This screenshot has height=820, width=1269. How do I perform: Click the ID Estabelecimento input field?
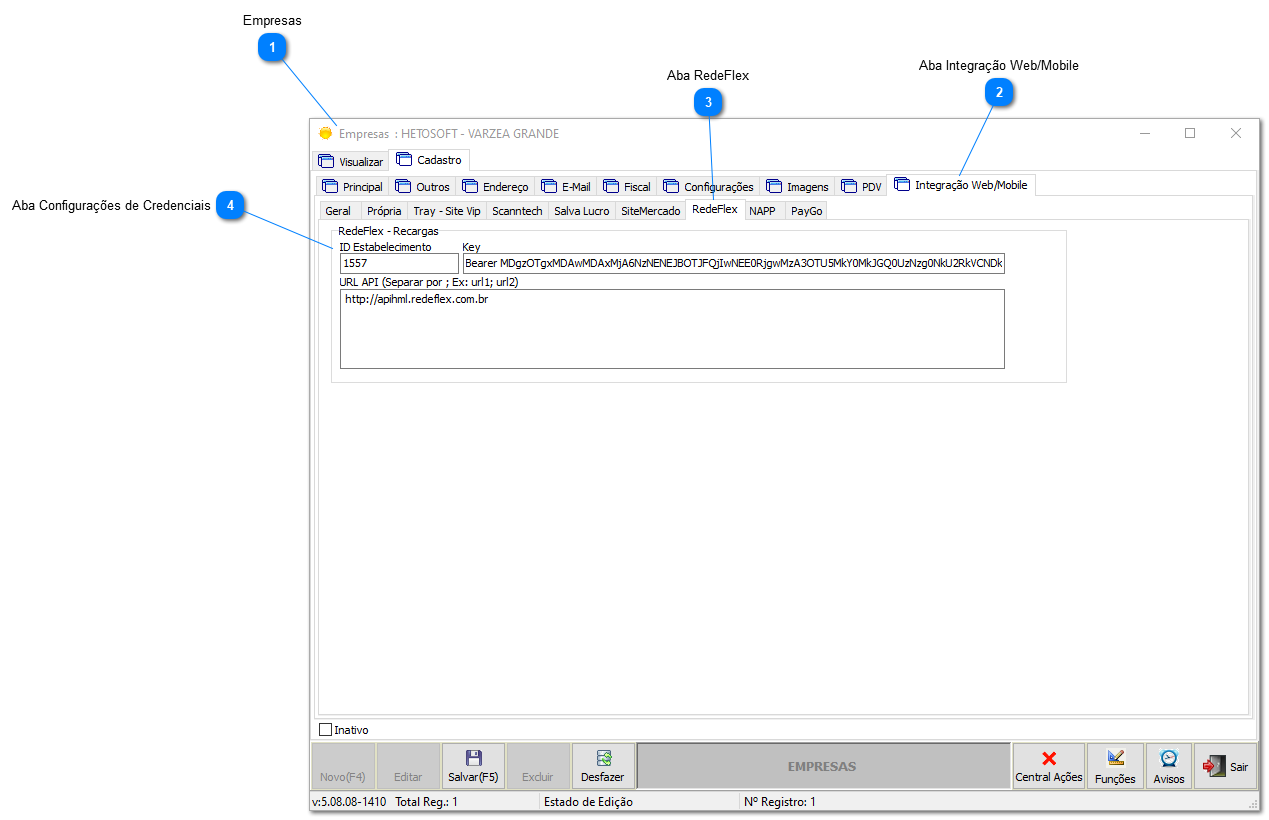[398, 264]
